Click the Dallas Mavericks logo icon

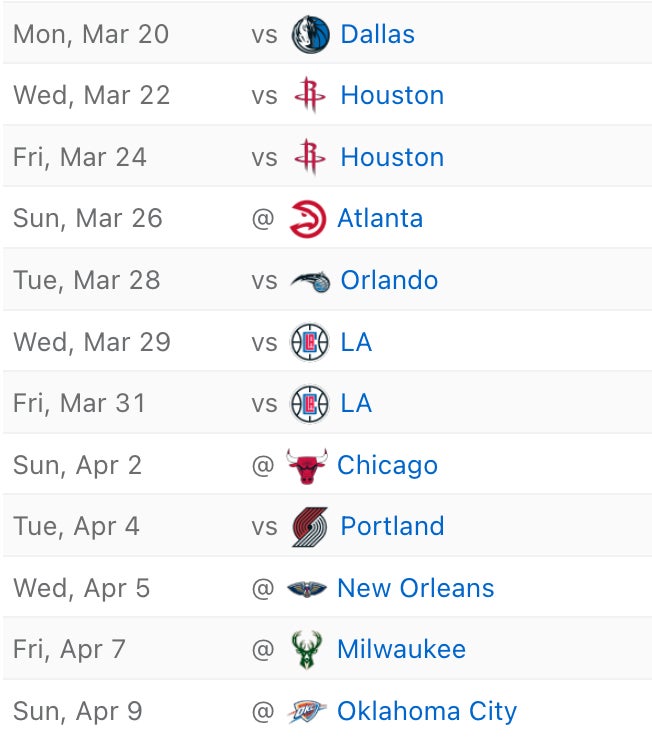[x=310, y=35]
